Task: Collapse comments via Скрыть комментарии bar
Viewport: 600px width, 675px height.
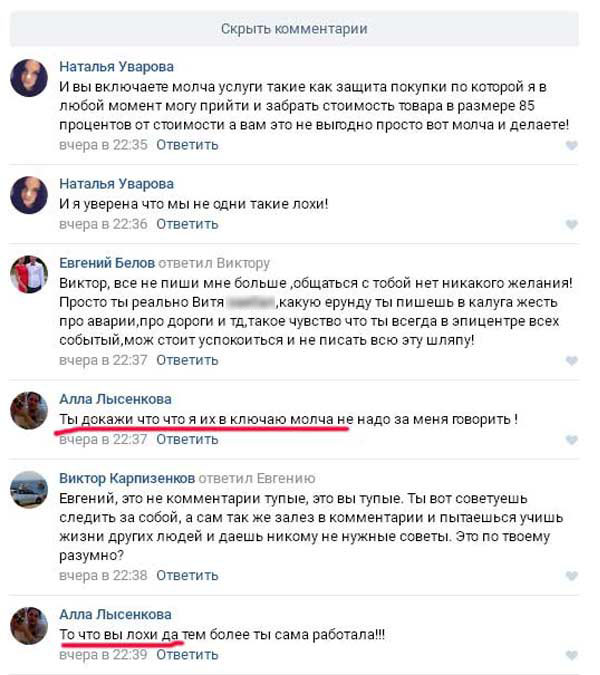Action: [x=294, y=29]
